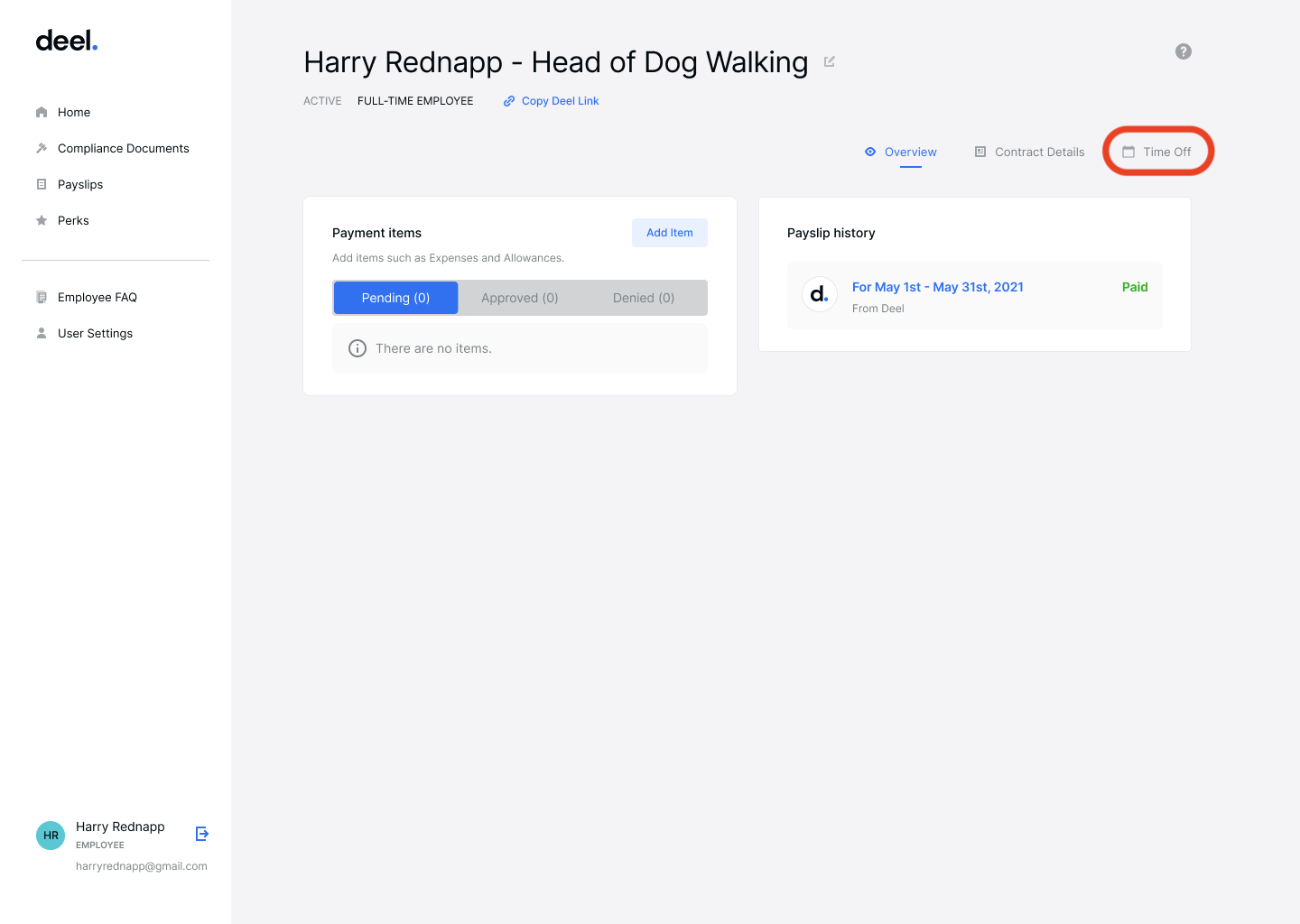This screenshot has height=924, width=1300.
Task: Click the FULL-TIME EMPLOYEE label
Action: [x=415, y=101]
